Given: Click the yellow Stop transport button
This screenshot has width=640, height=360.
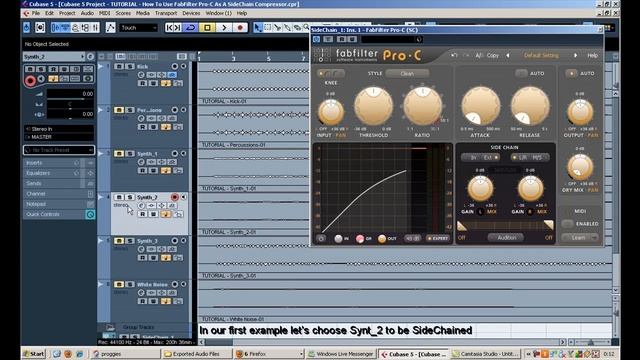Looking at the screenshot, I should (207, 28).
